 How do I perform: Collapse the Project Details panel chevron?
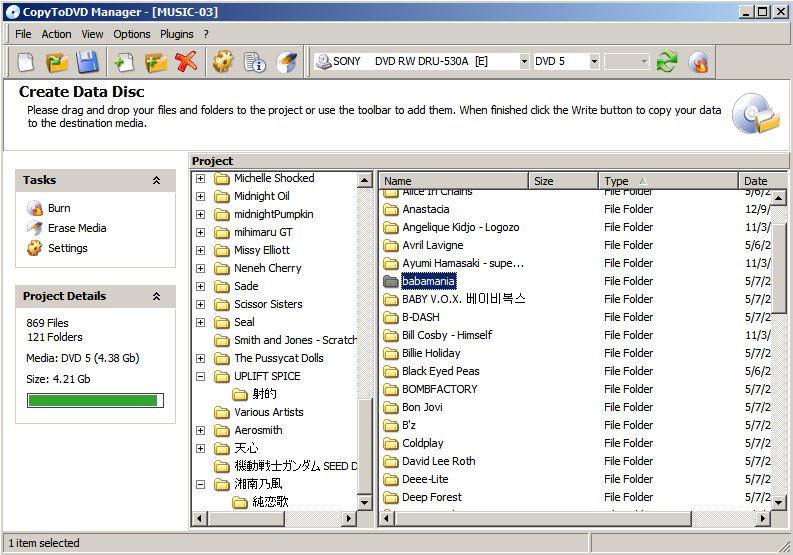pyautogui.click(x=156, y=296)
